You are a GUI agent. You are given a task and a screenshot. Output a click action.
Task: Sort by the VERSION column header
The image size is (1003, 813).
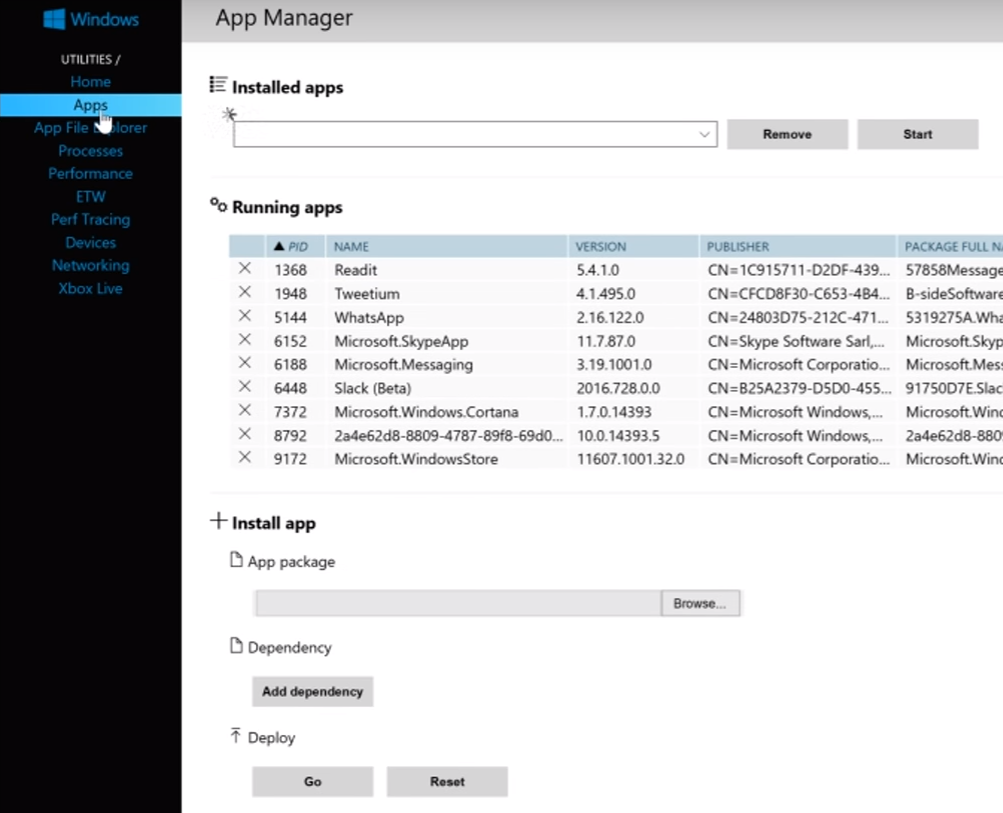pos(633,246)
